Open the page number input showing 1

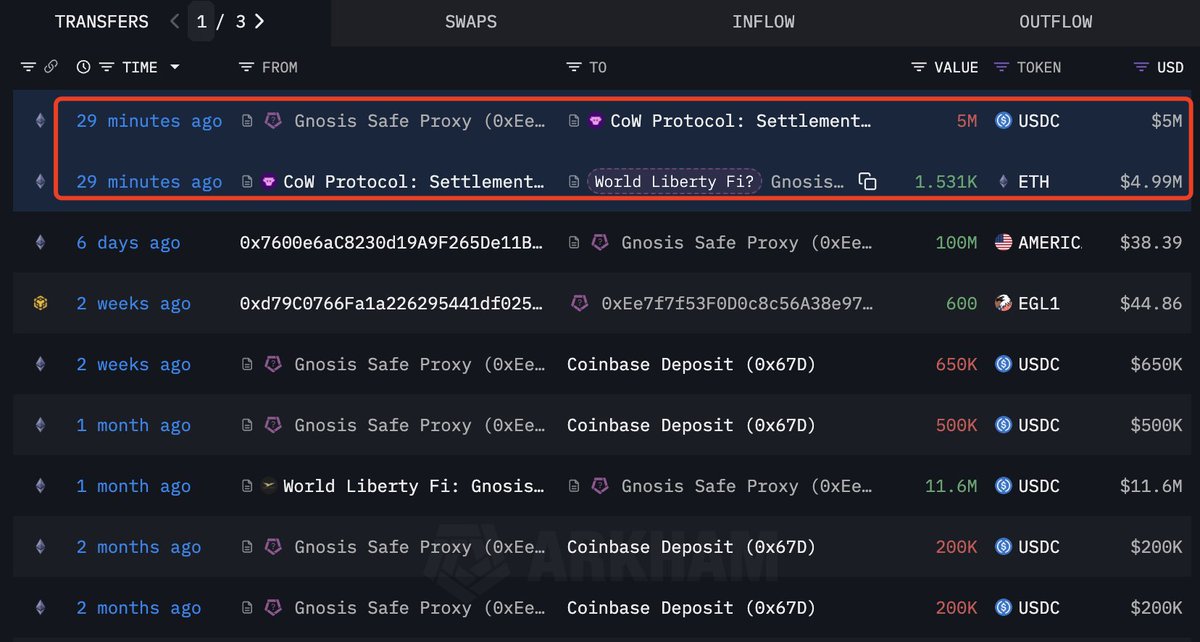coord(201,21)
